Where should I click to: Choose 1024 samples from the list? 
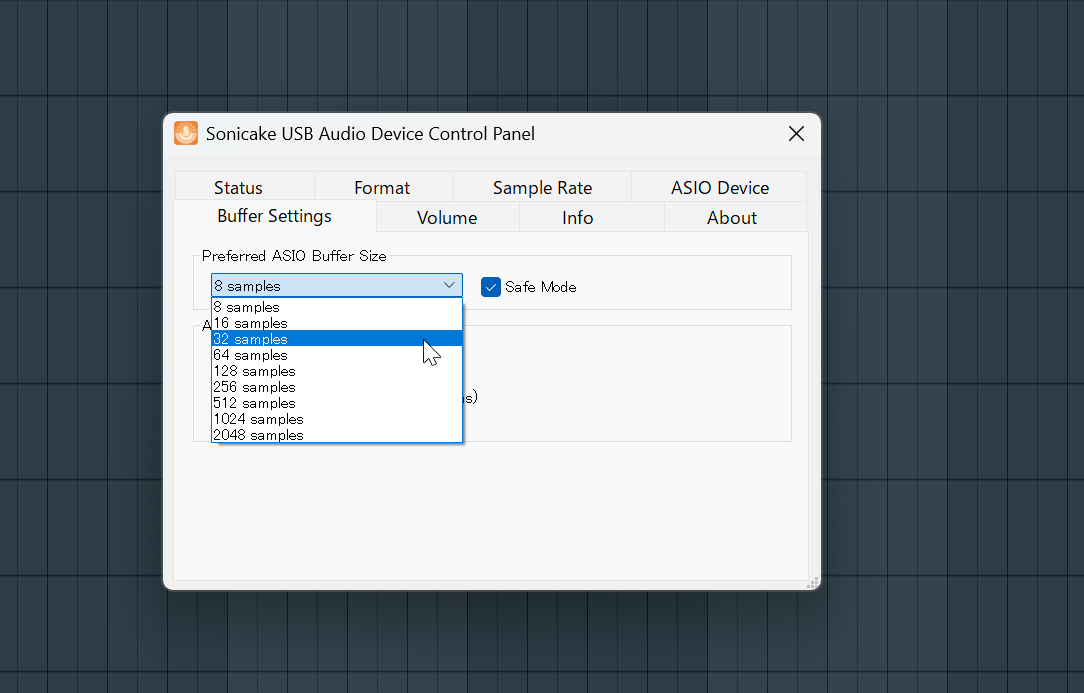coord(337,418)
